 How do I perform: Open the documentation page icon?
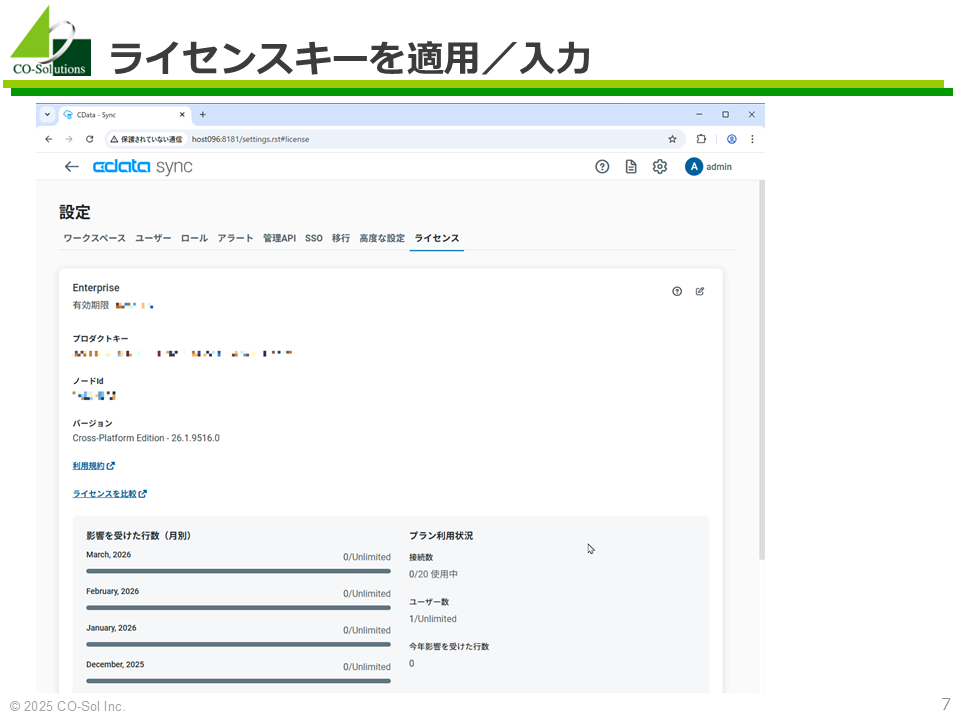(631, 167)
